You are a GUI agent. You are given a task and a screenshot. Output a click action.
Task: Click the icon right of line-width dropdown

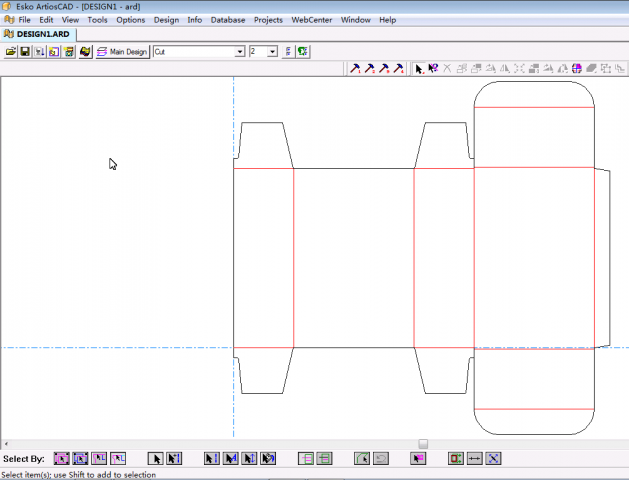288,52
